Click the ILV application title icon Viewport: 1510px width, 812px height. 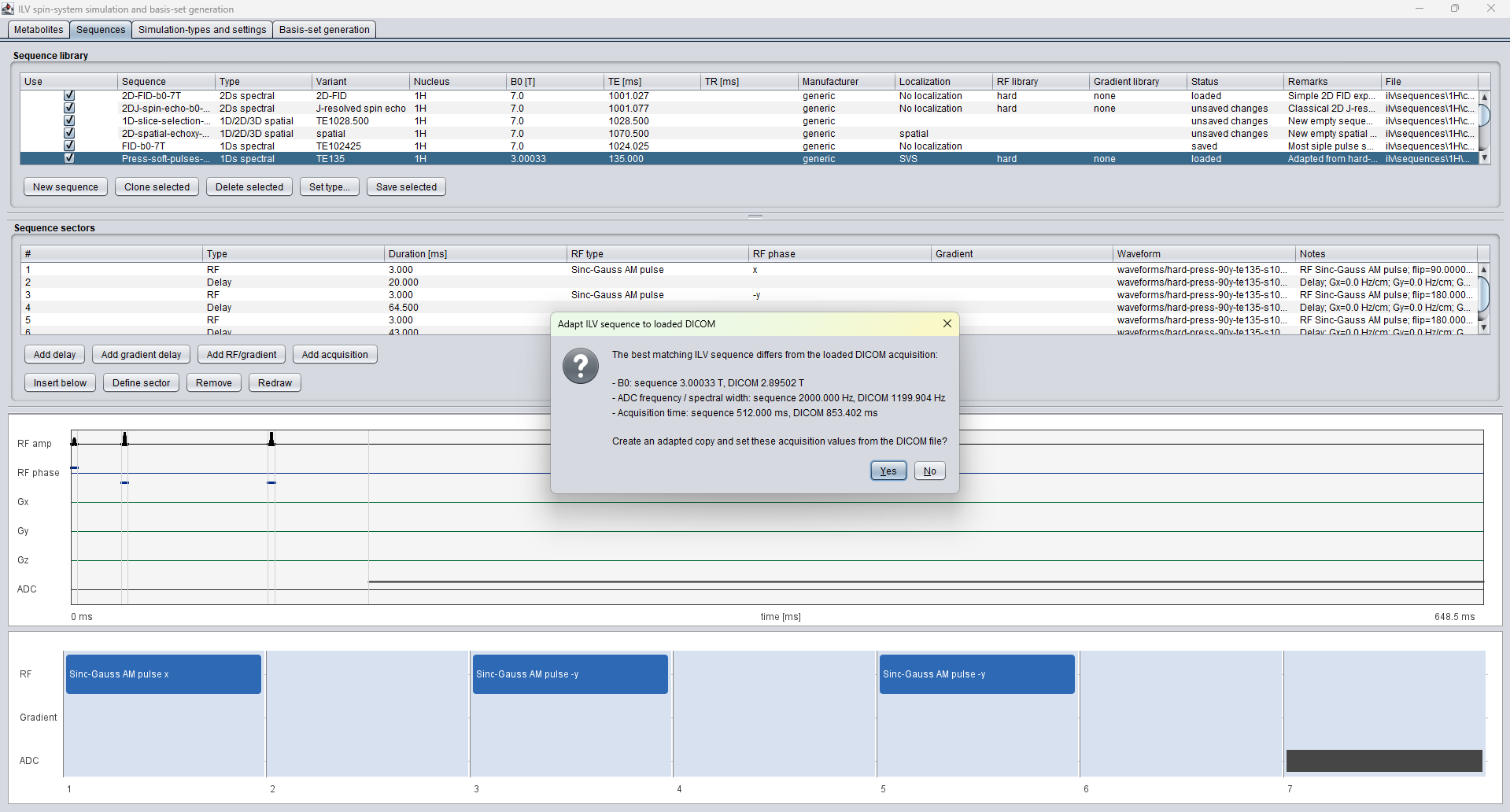tap(8, 9)
